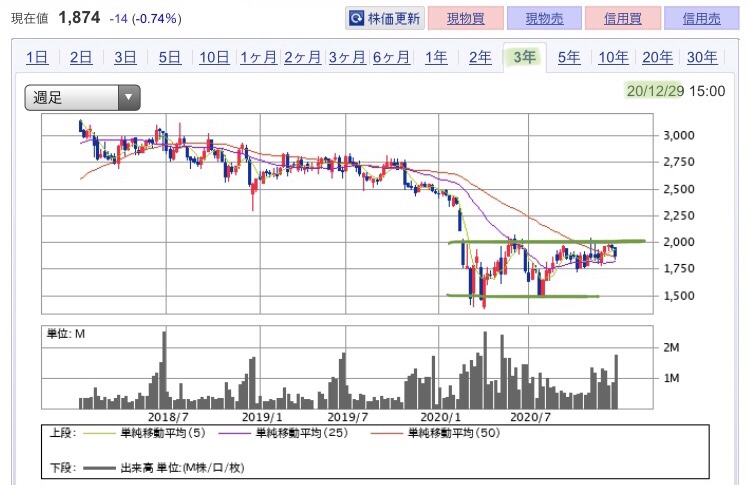Click the 2020/1 date marker on chart

tap(439, 417)
